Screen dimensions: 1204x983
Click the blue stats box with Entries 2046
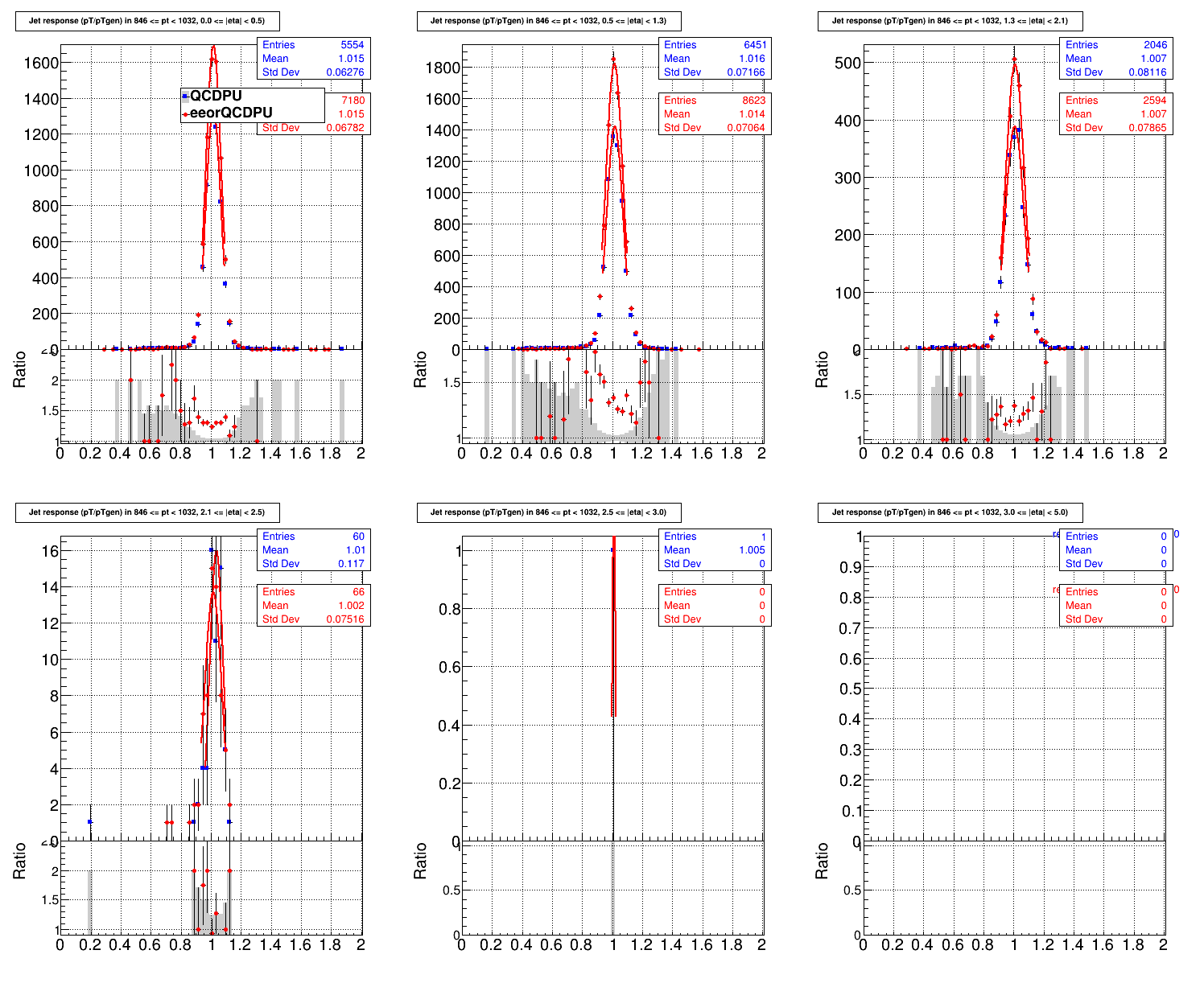point(1116,59)
